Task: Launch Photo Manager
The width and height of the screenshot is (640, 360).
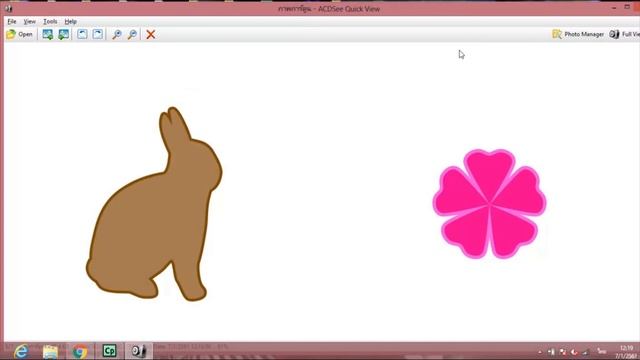Action: coord(578,34)
